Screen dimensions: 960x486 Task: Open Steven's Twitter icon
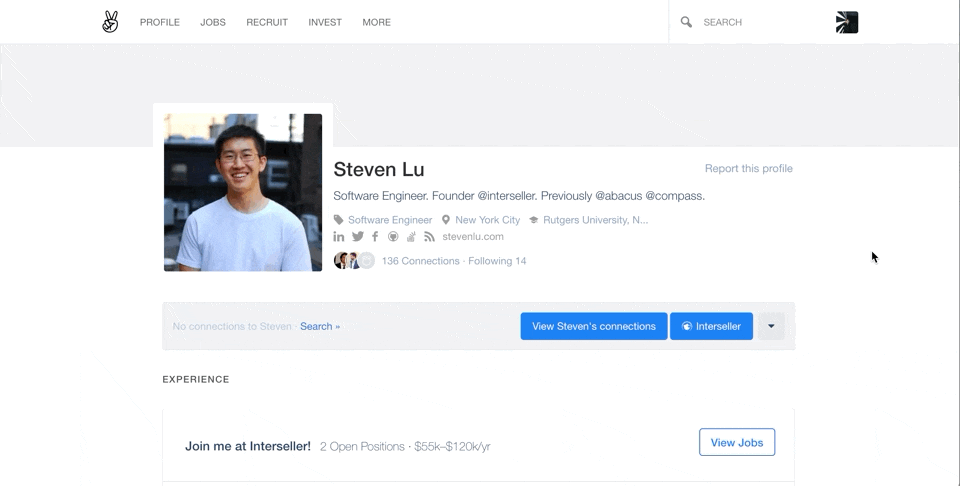358,237
